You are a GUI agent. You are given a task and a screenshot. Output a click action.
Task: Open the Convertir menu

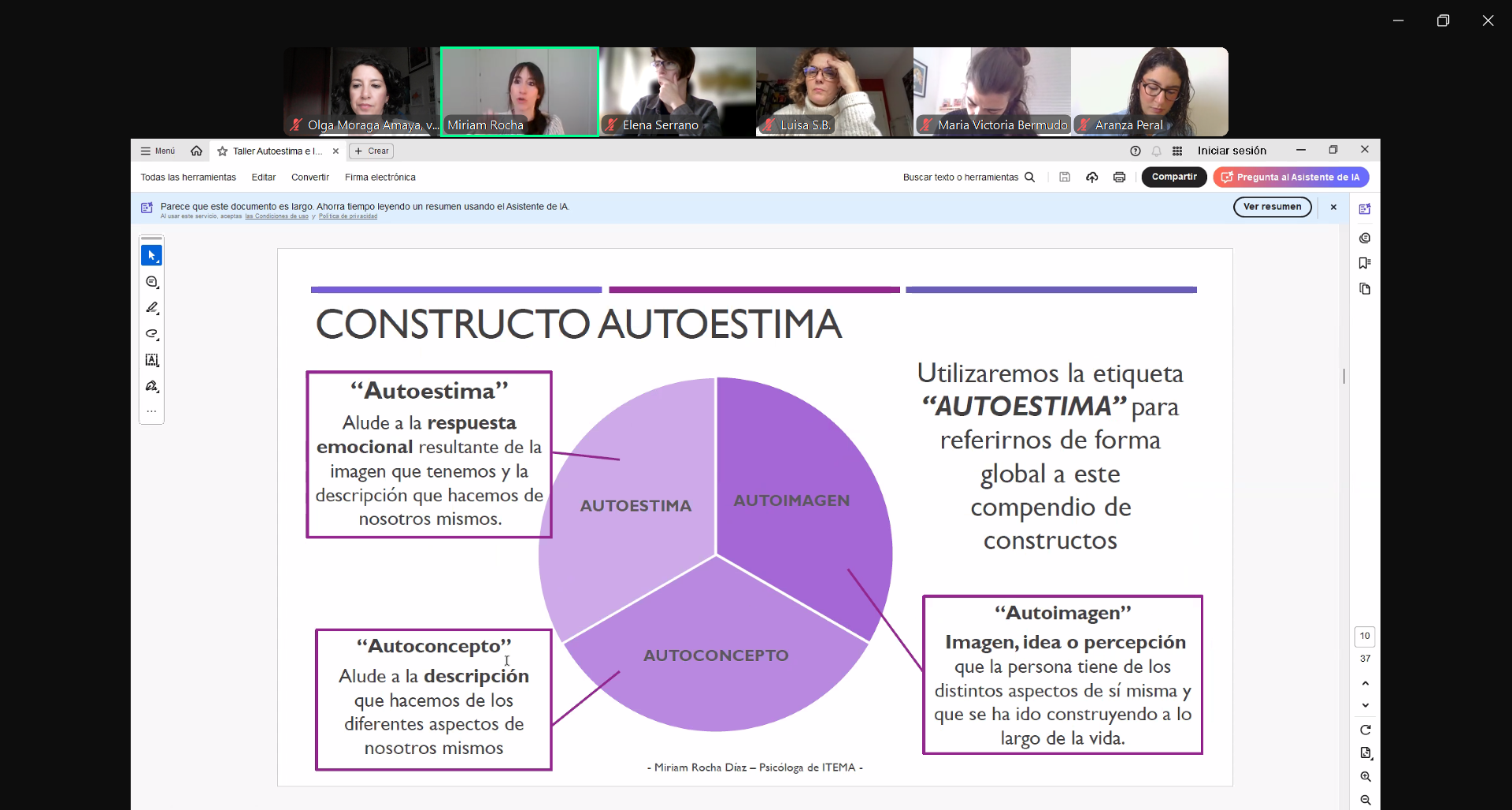(x=310, y=177)
